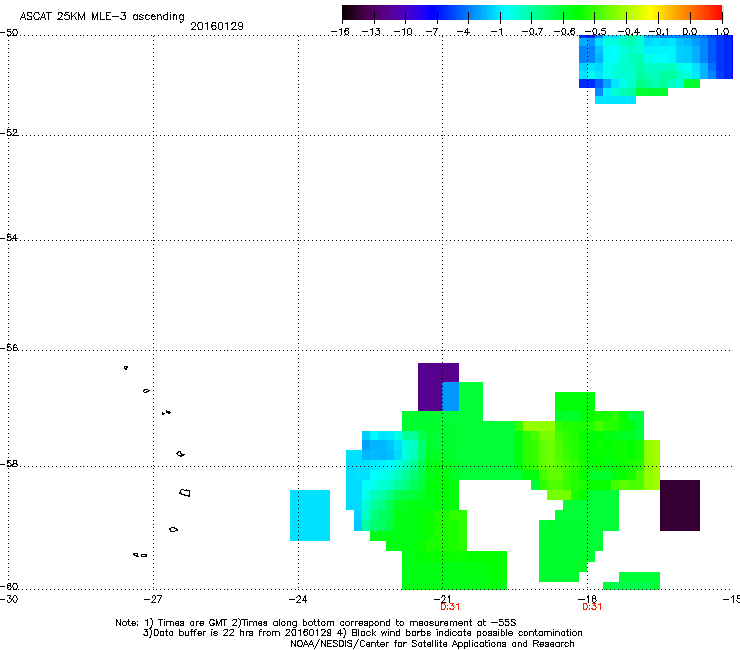Click colorbar tick label -16

click(x=340, y=32)
